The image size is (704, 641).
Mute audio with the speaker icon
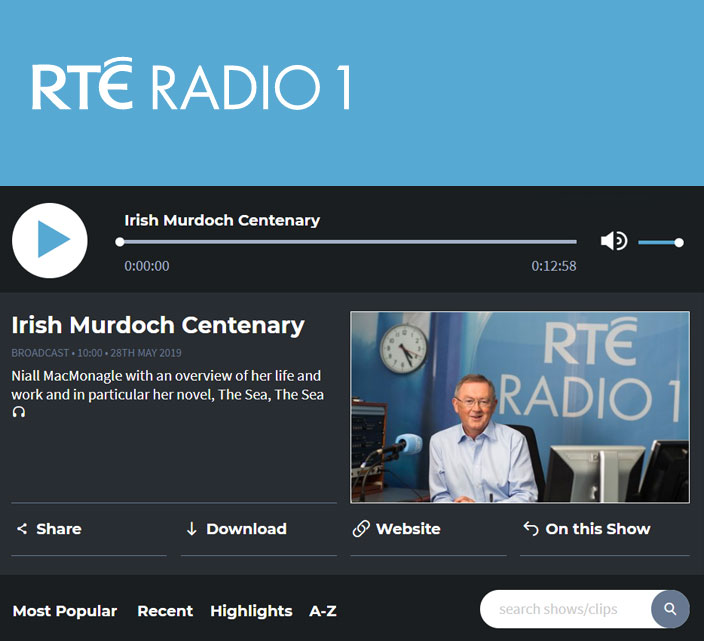(x=614, y=241)
